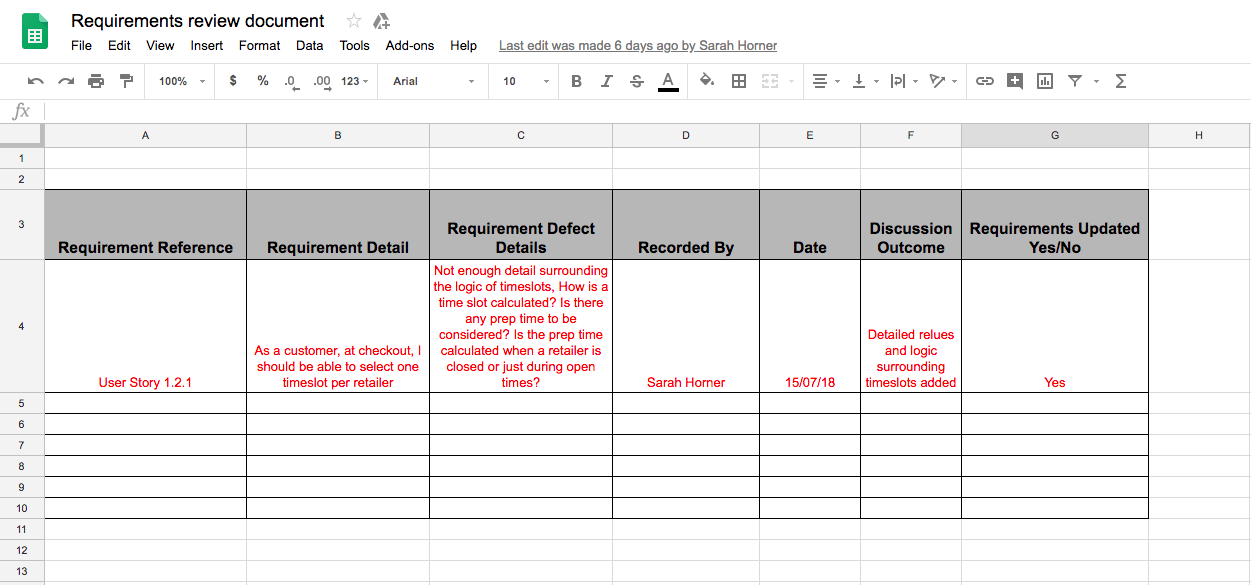Click the select-all corner box
The width and height of the screenshot is (1251, 585).
tap(22, 135)
